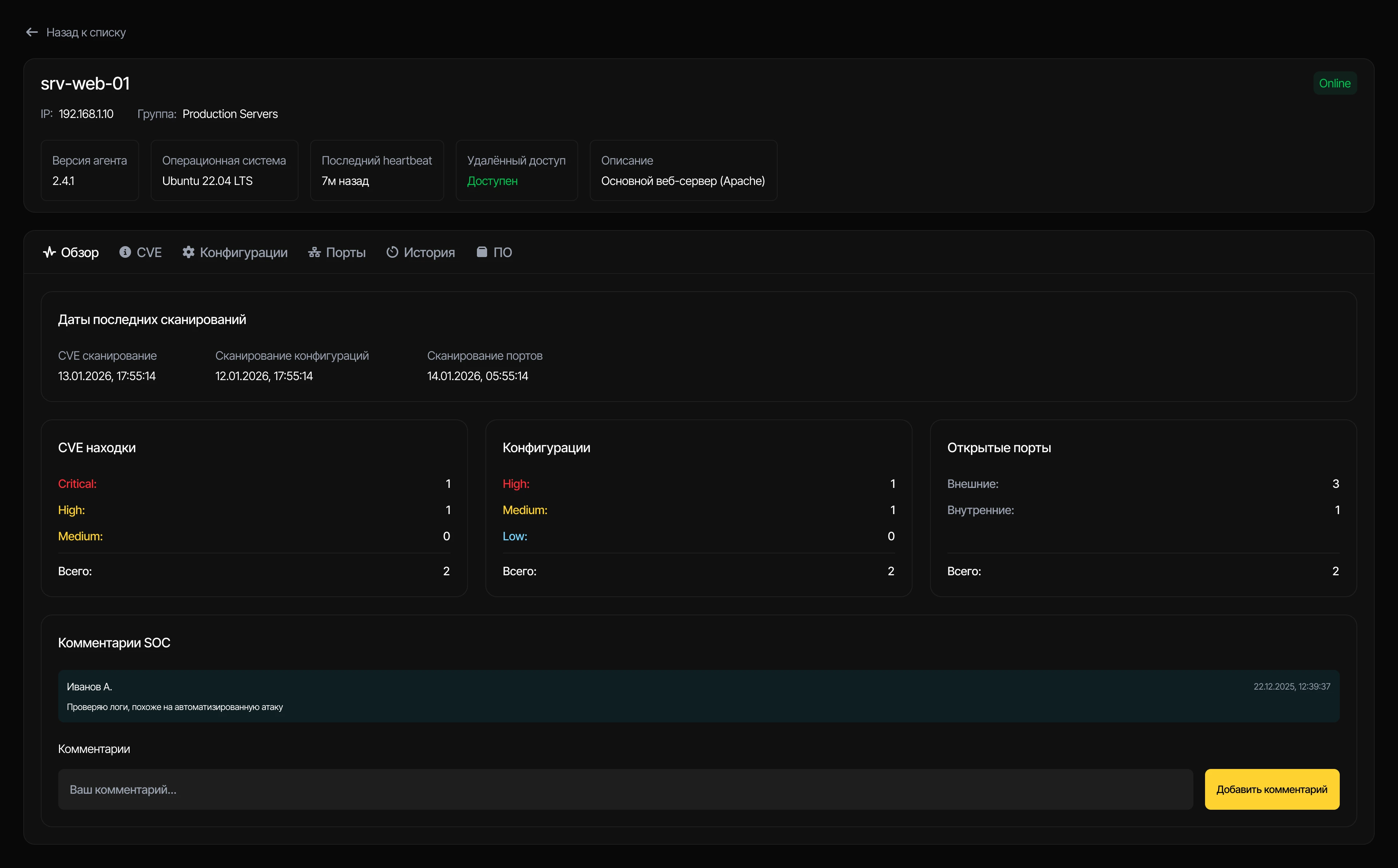Click the heartbeat value 7м назад
This screenshot has height=868, width=1398.
pos(345,181)
